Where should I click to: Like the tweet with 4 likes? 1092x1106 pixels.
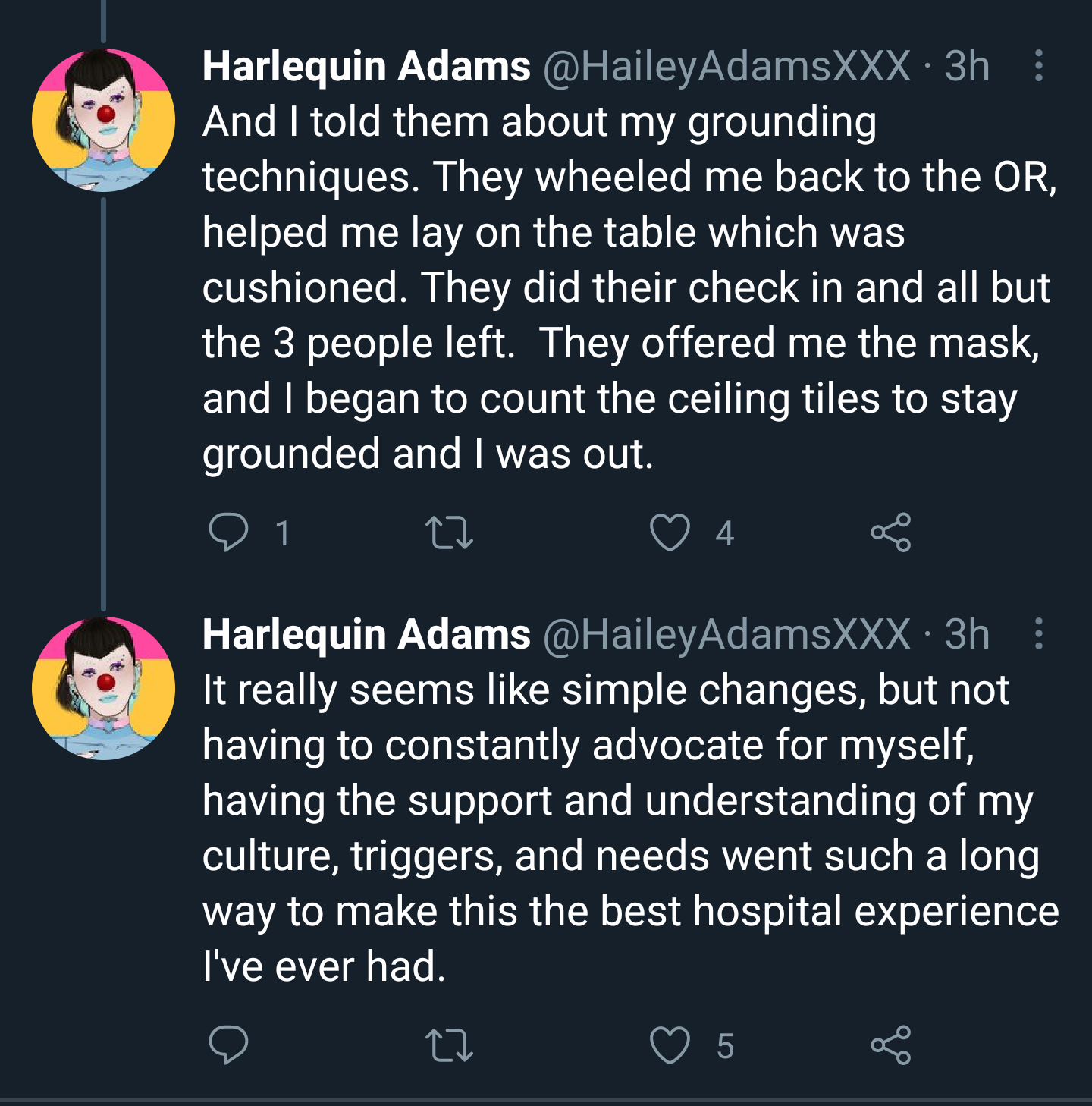pyautogui.click(x=670, y=533)
